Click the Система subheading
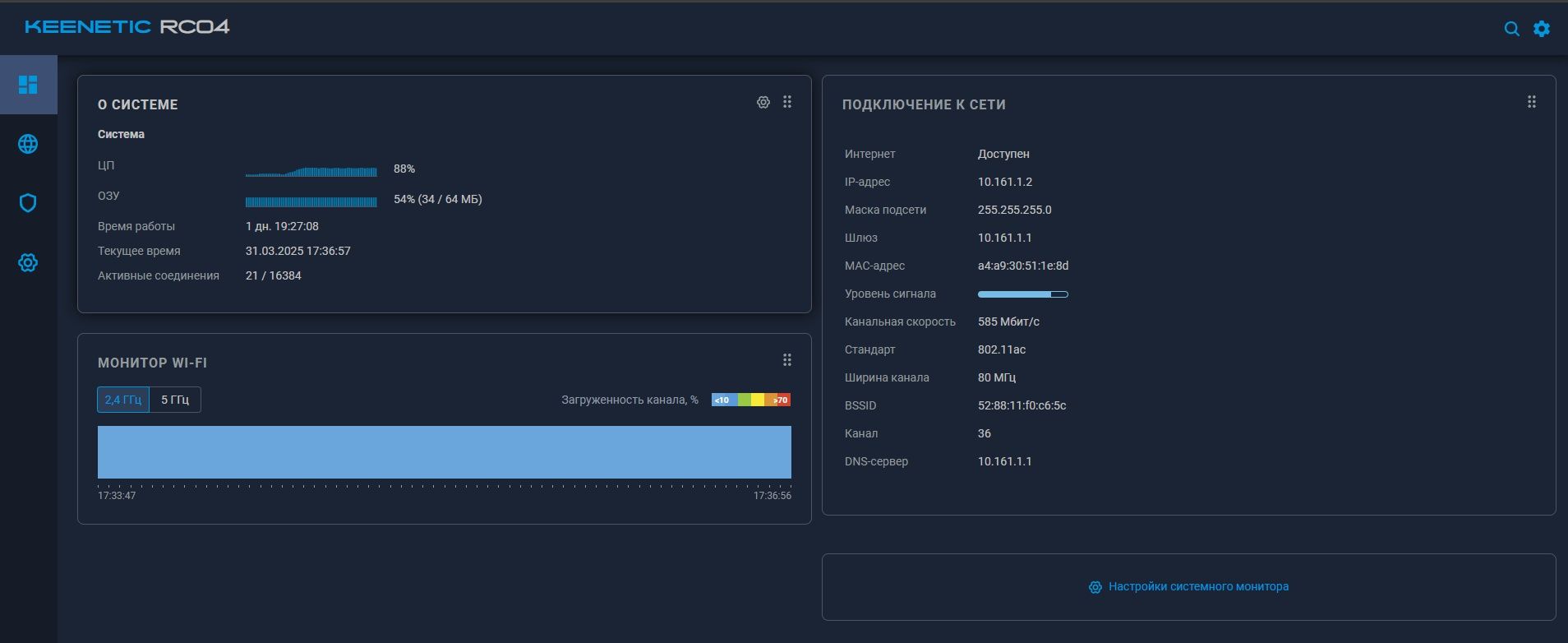1568x643 pixels. [121, 134]
